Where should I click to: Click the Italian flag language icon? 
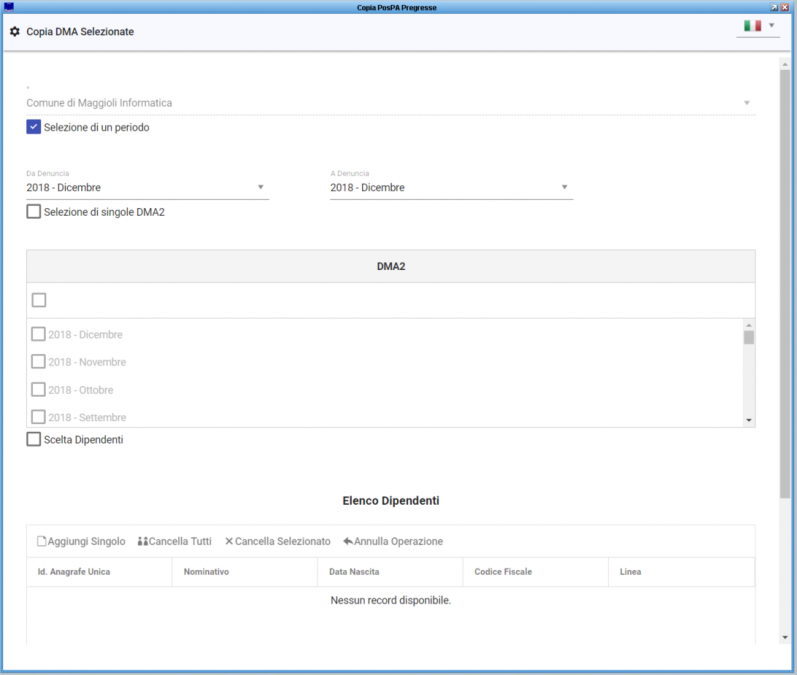pos(752,25)
